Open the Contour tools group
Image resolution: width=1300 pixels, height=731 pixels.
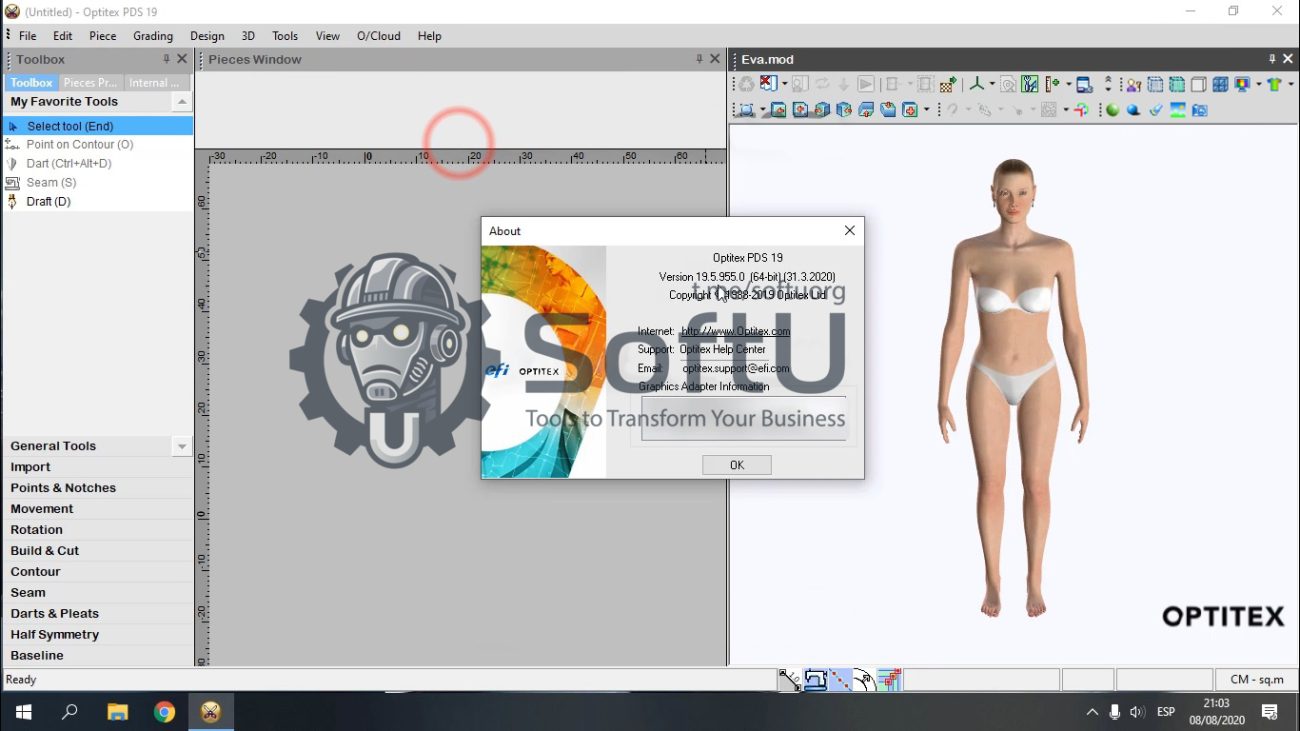click(x=98, y=572)
